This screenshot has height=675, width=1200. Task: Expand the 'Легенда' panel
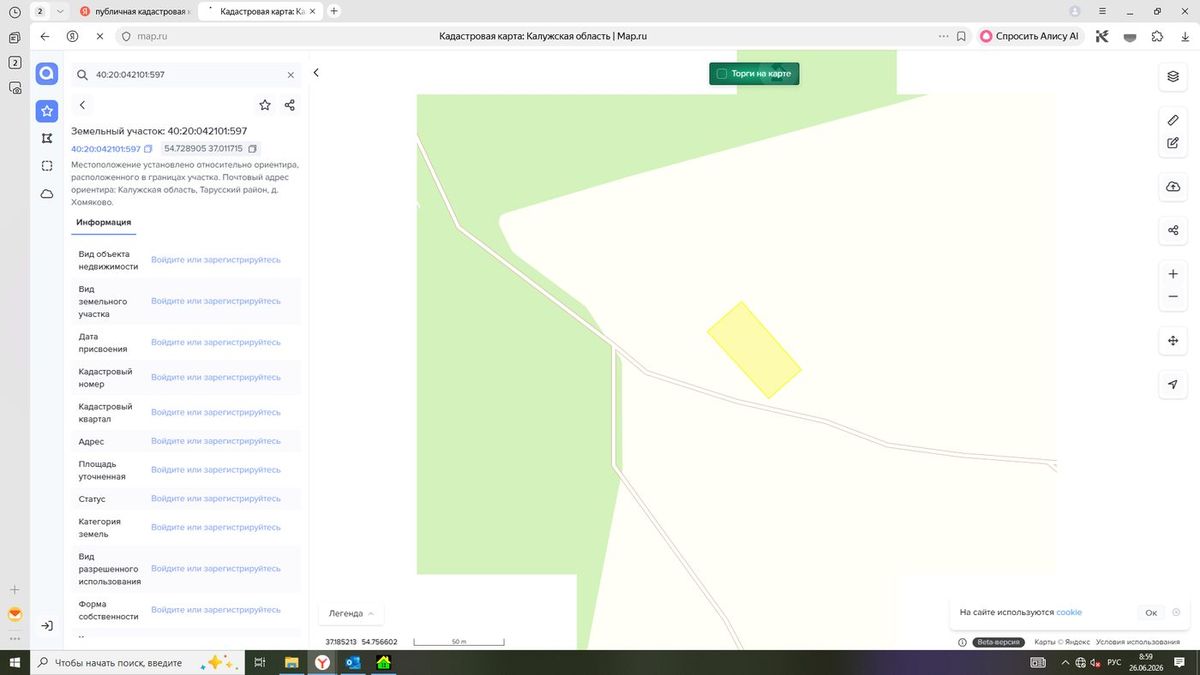point(351,613)
